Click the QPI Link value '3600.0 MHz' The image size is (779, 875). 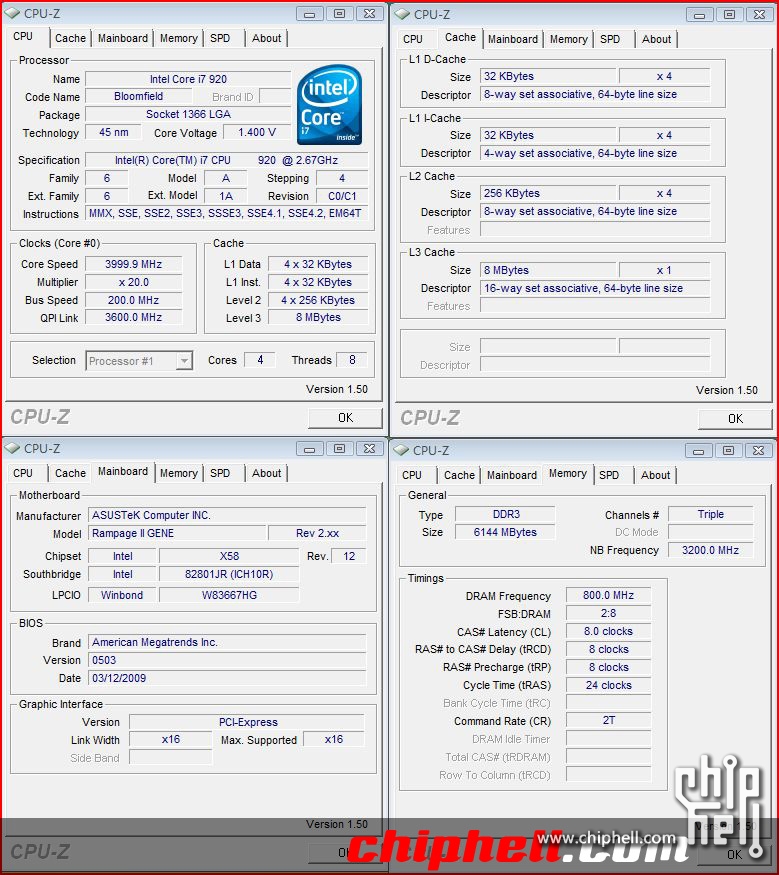(x=133, y=317)
